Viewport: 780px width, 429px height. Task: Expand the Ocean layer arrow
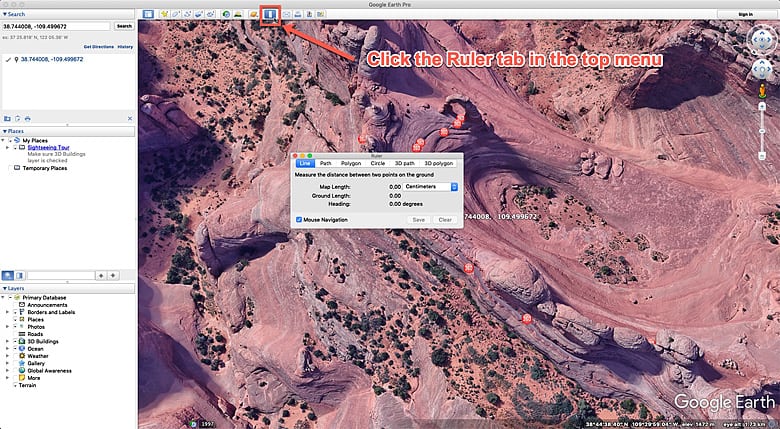coord(7,349)
